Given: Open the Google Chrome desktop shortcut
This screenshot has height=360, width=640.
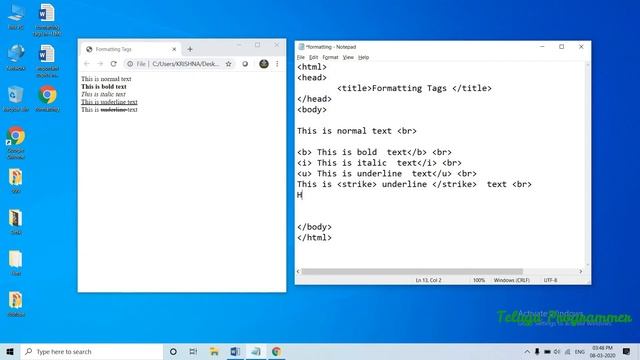Looking at the screenshot, I should click(x=16, y=142).
